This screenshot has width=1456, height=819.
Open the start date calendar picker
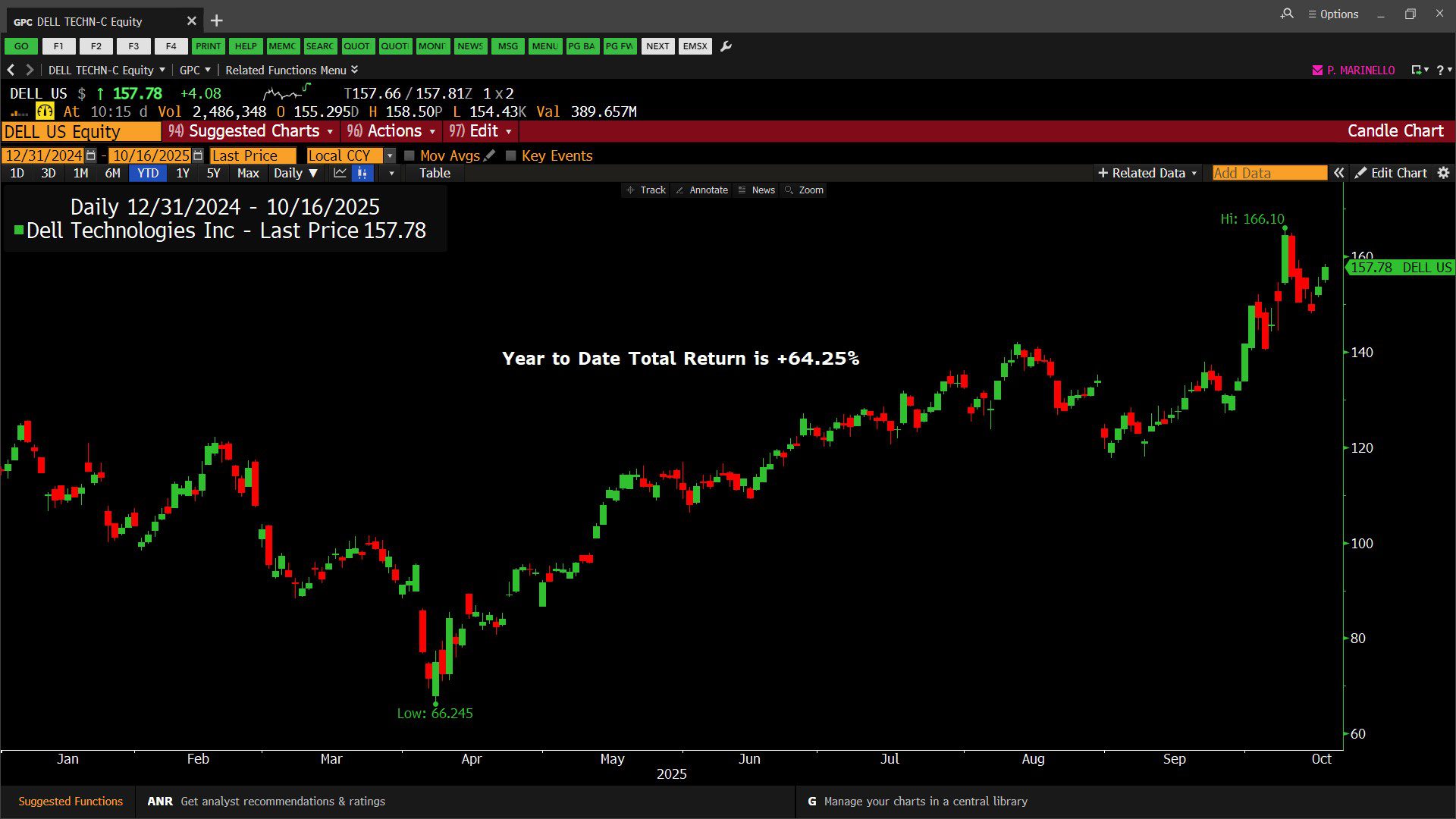coord(91,155)
